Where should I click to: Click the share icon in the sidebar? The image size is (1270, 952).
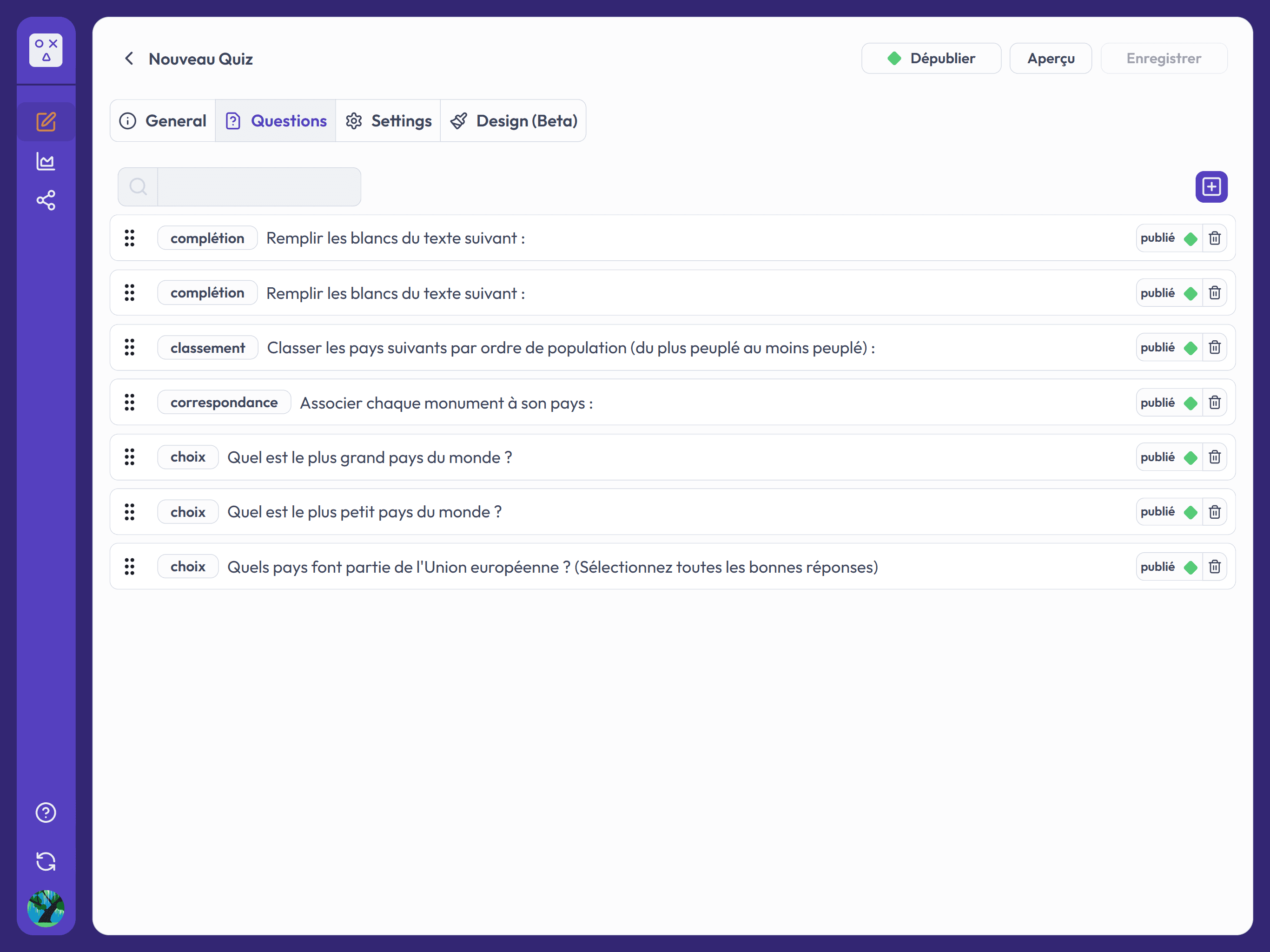46,200
